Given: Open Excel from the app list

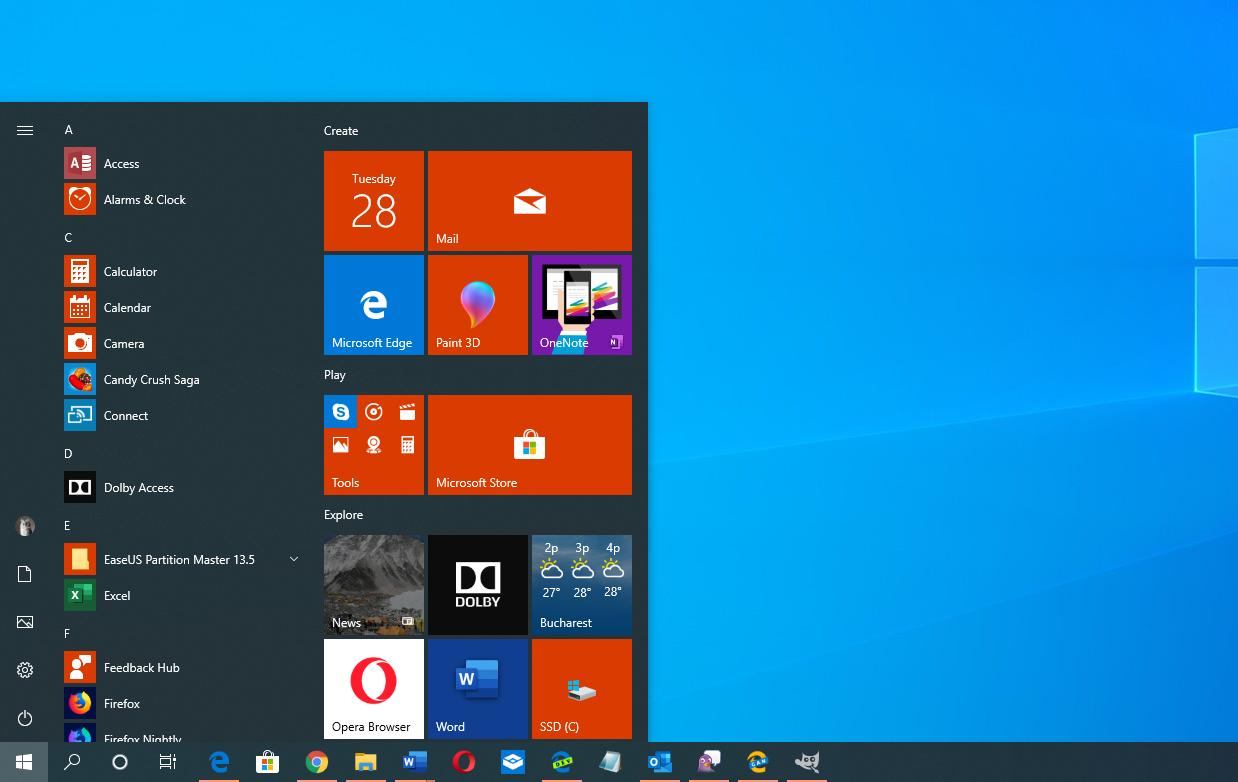Looking at the screenshot, I should click(x=180, y=596).
